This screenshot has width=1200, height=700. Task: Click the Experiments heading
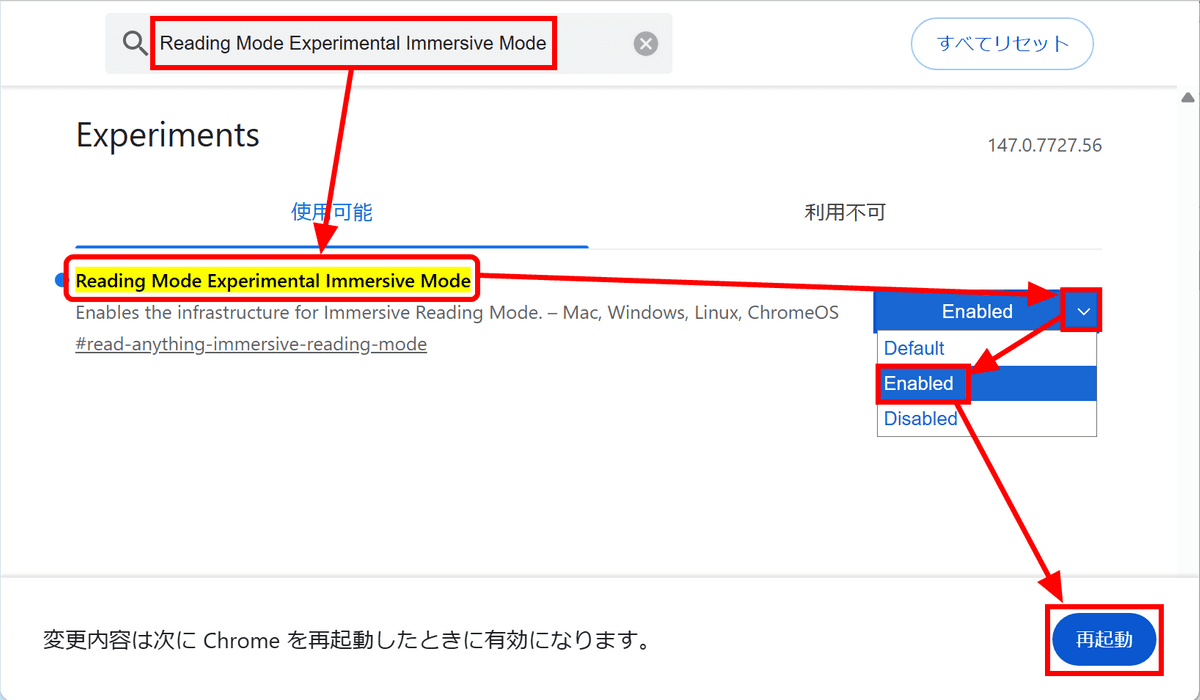pos(168,135)
